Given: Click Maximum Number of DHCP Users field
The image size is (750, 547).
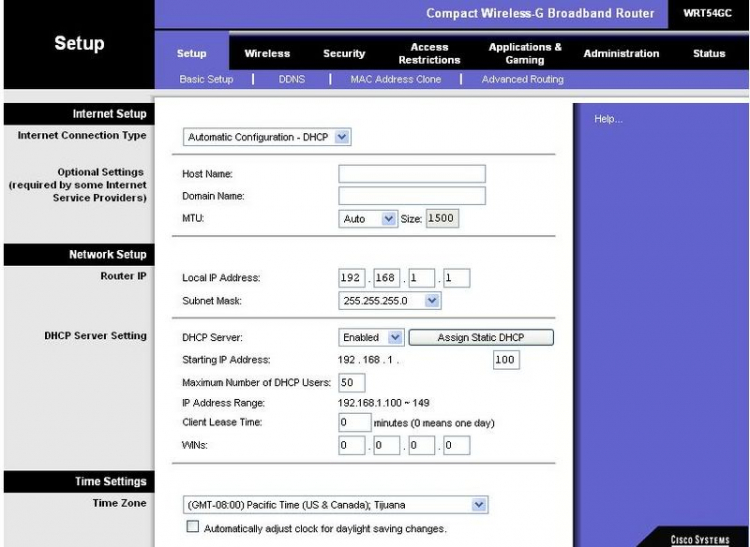Looking at the screenshot, I should [352, 383].
